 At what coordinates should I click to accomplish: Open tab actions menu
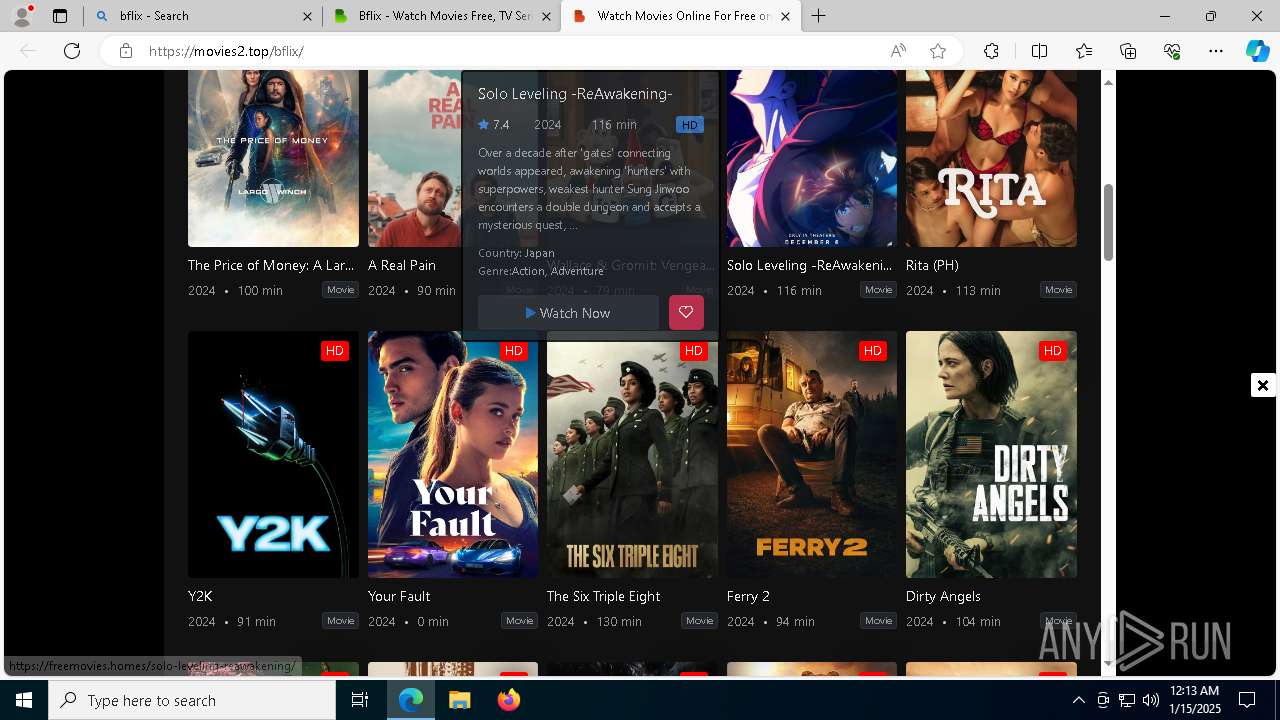[60, 16]
